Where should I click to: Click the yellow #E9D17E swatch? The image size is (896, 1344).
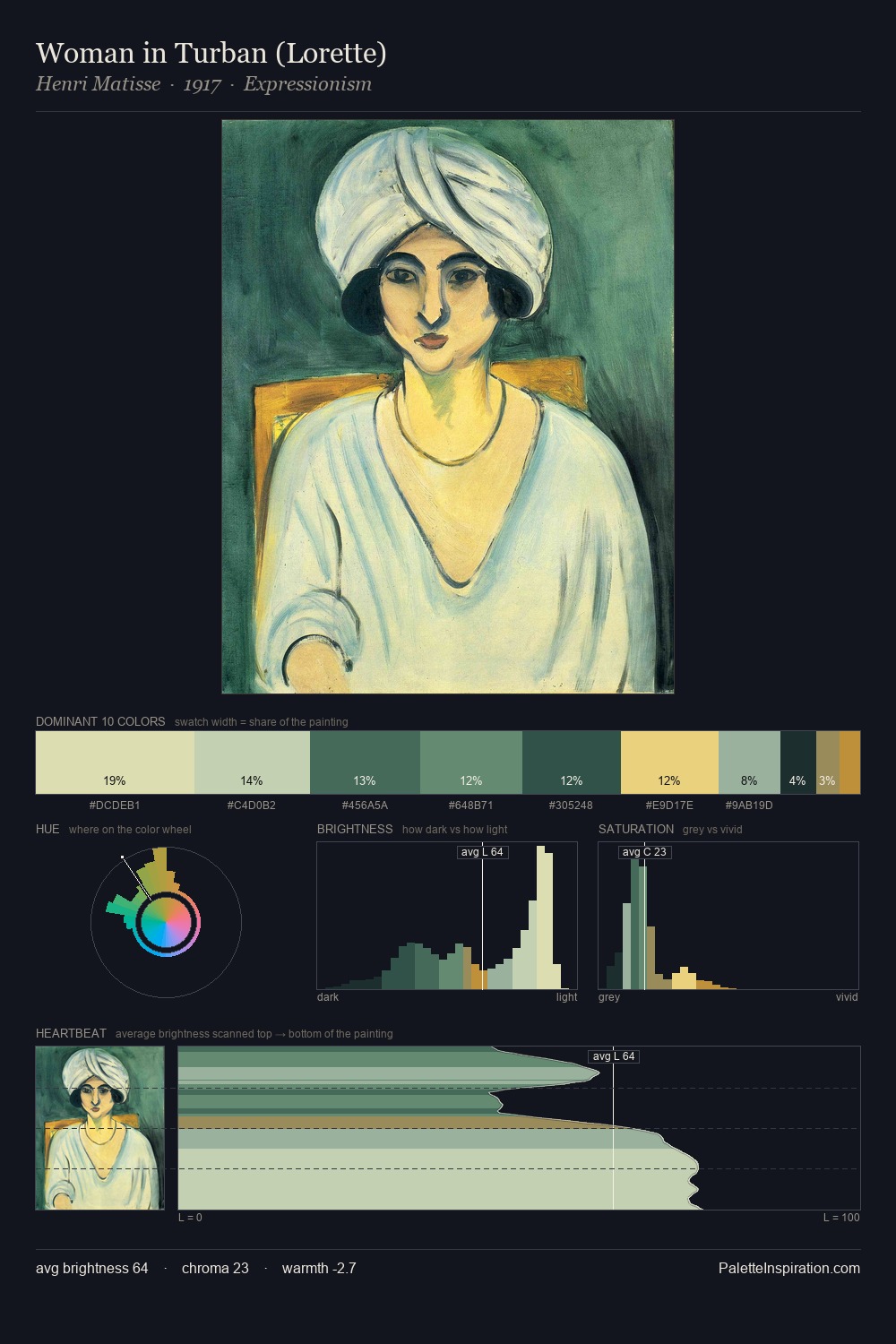669,762
